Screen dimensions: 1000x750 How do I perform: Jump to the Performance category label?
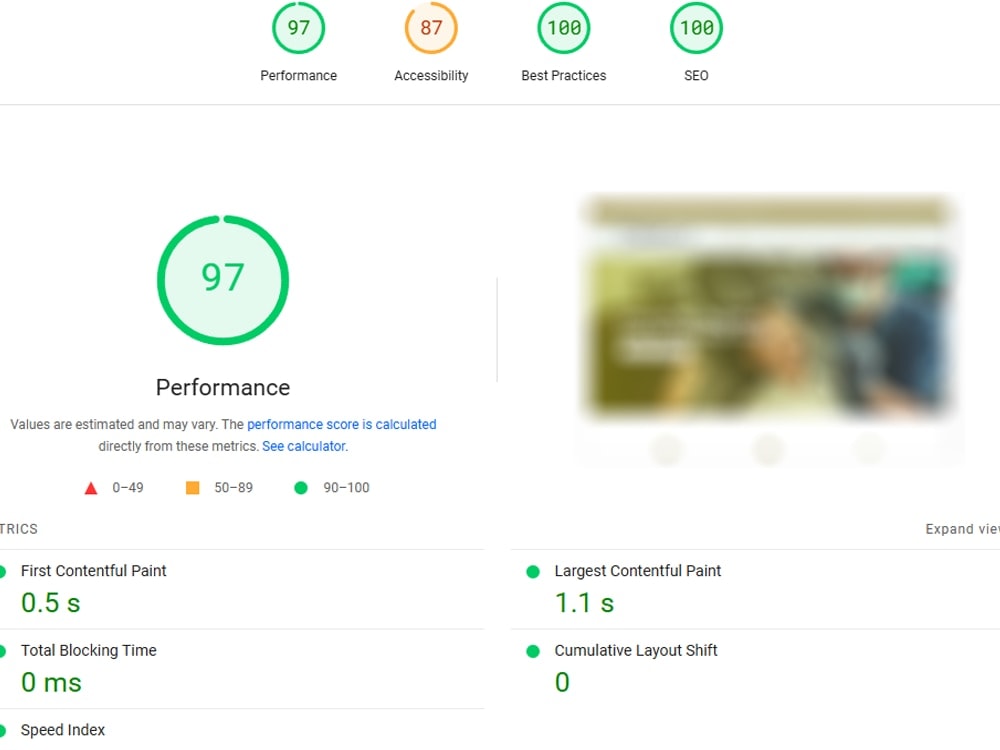tap(298, 75)
